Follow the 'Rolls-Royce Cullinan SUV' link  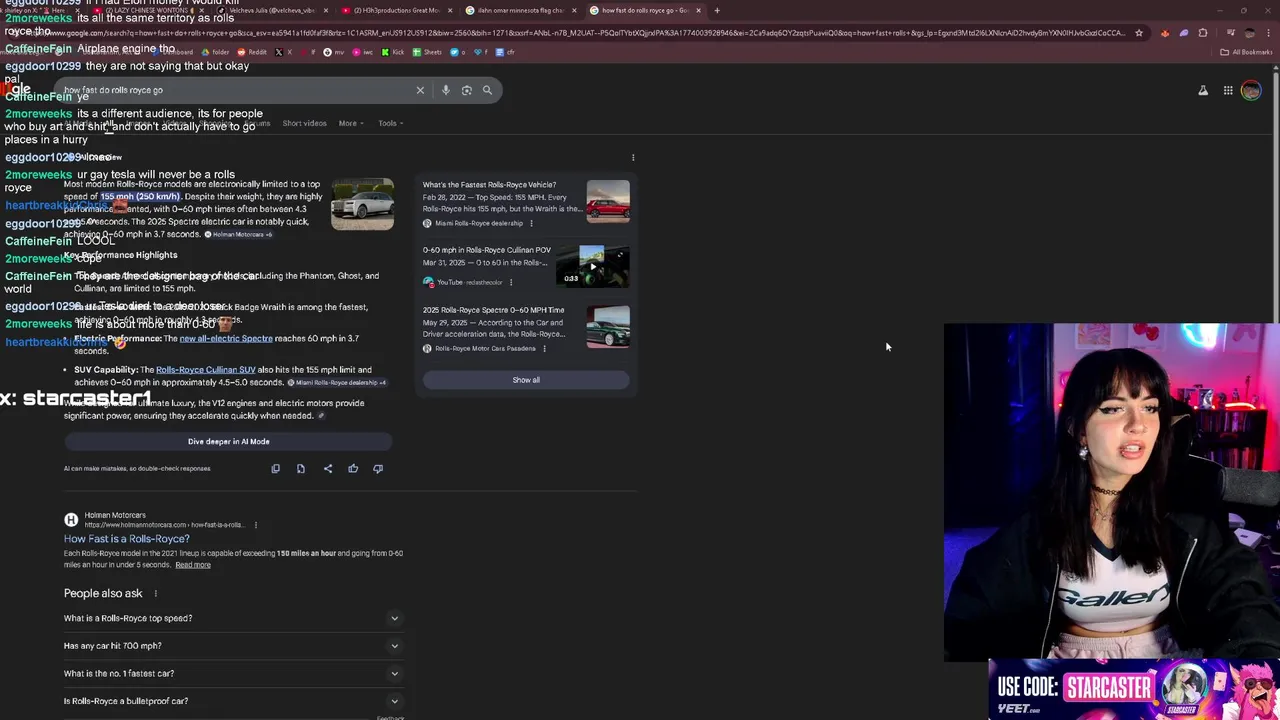pos(206,370)
